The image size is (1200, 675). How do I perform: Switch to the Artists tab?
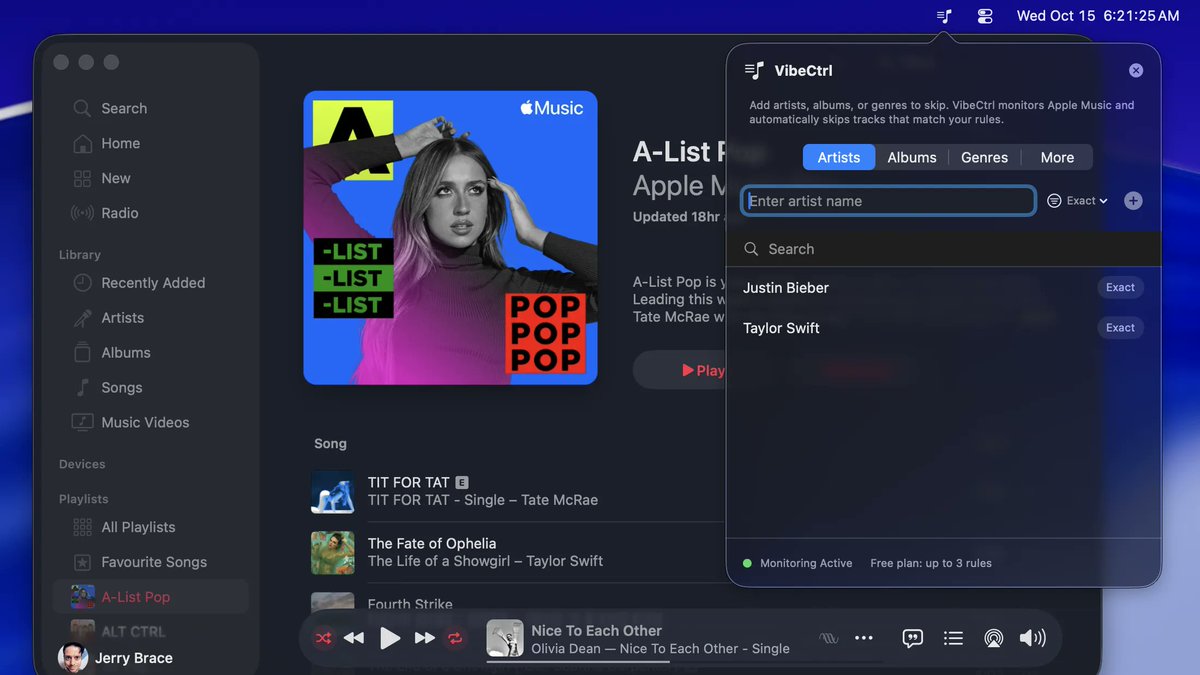click(x=839, y=157)
